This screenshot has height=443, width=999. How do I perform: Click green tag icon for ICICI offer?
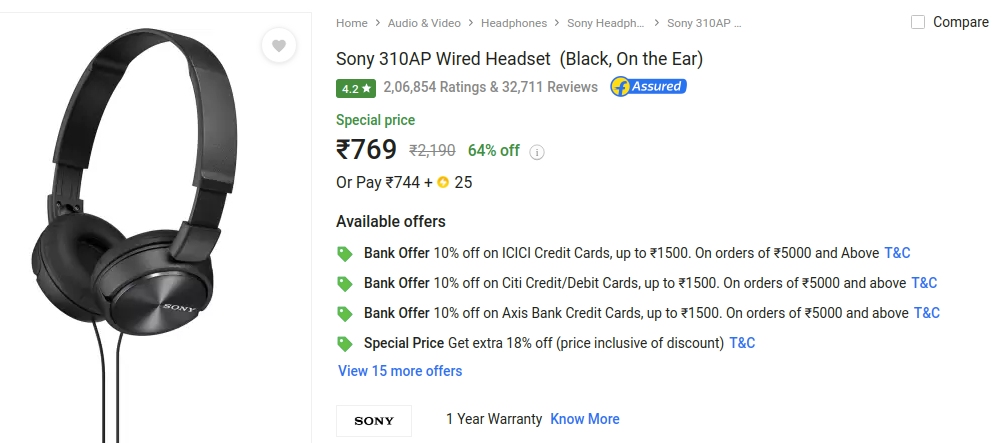(x=345, y=254)
